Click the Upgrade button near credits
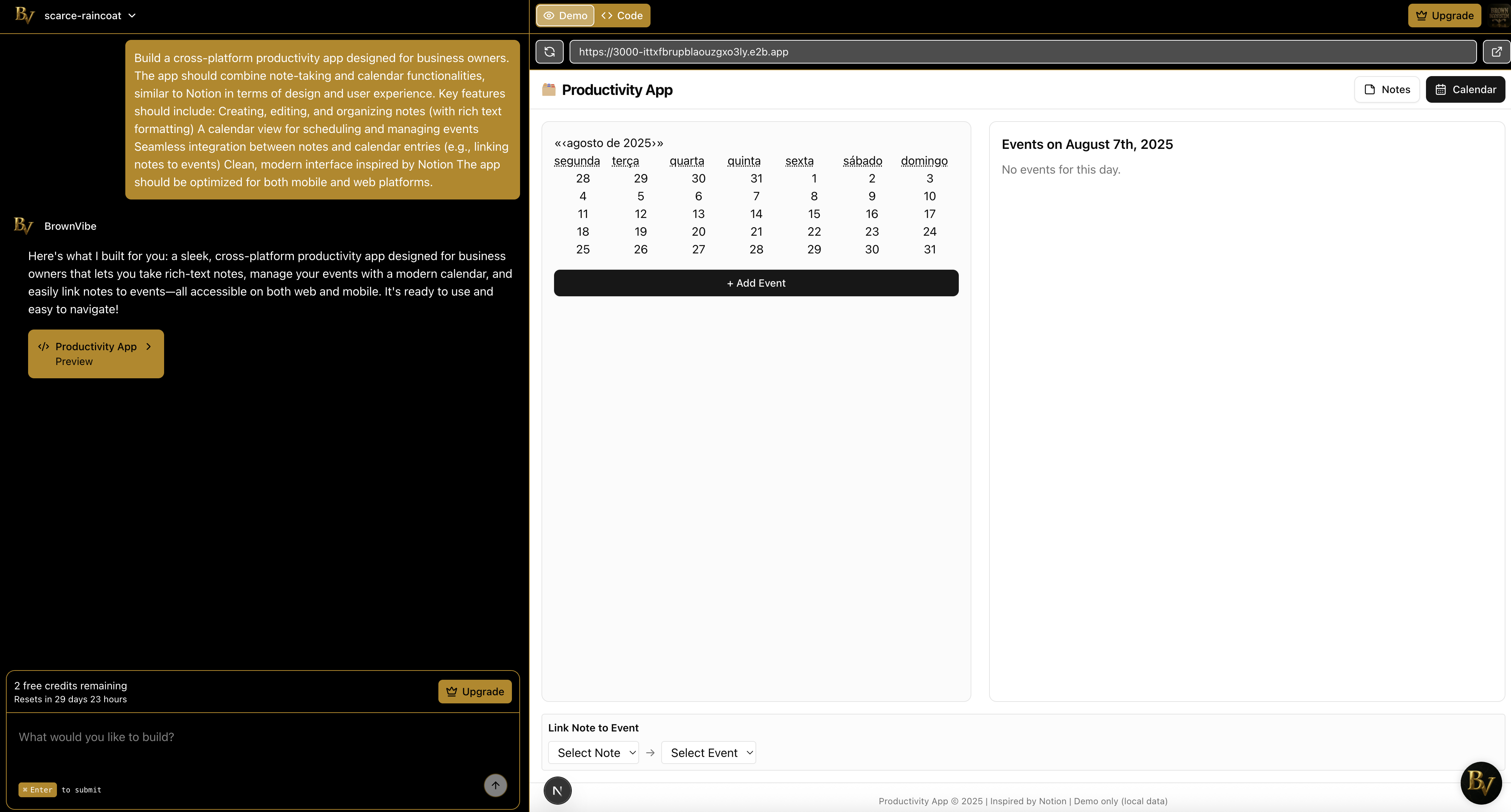The width and height of the screenshot is (1511, 812). tap(475, 691)
